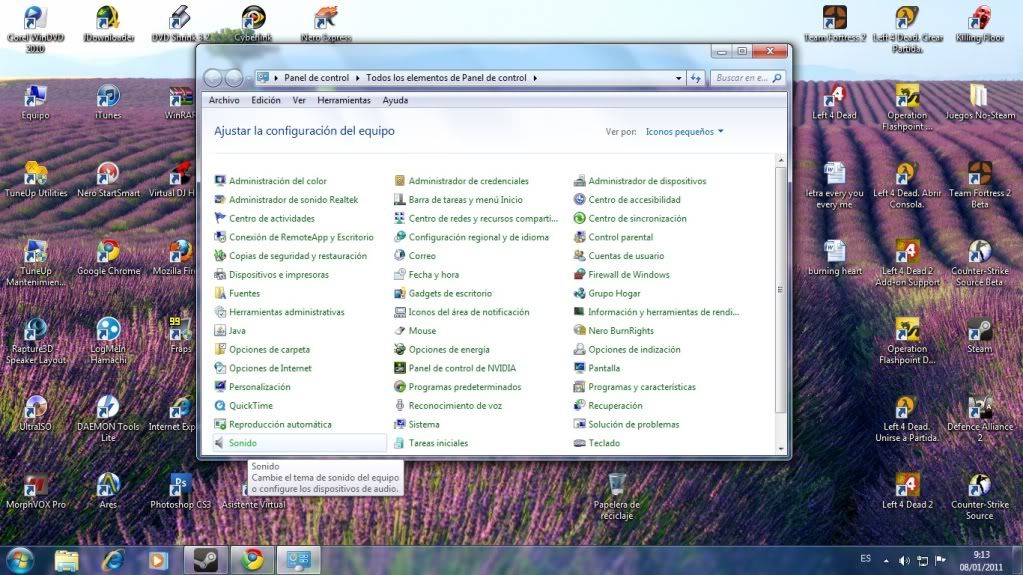Open Programas y características
This screenshot has width=1023, height=575.
click(x=641, y=386)
